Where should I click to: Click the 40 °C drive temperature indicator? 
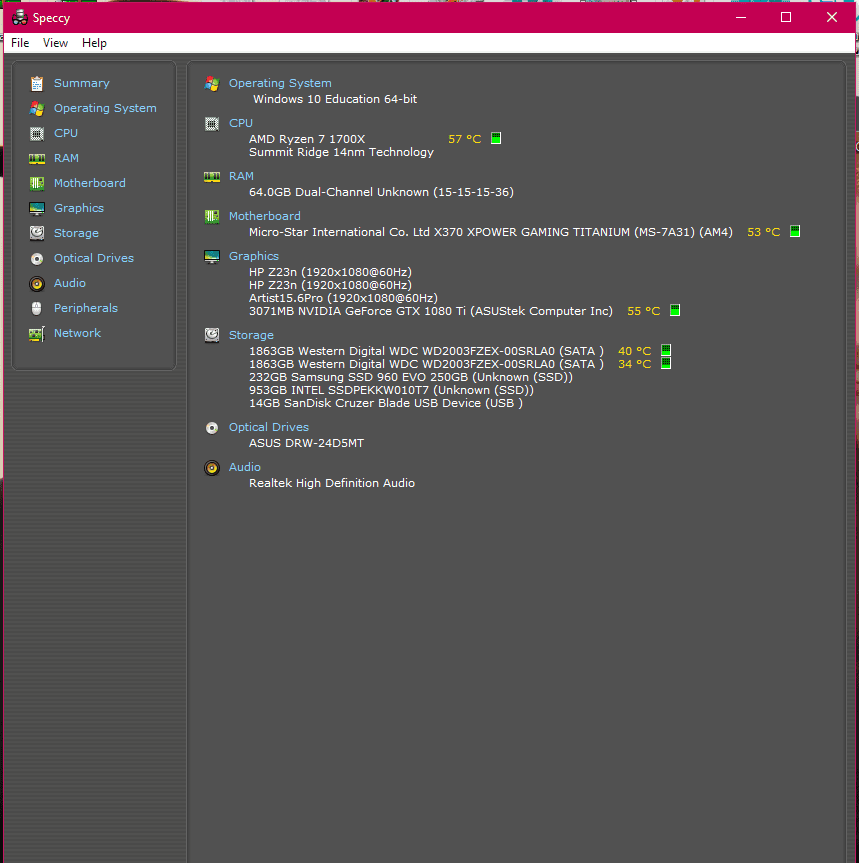click(x=666, y=350)
